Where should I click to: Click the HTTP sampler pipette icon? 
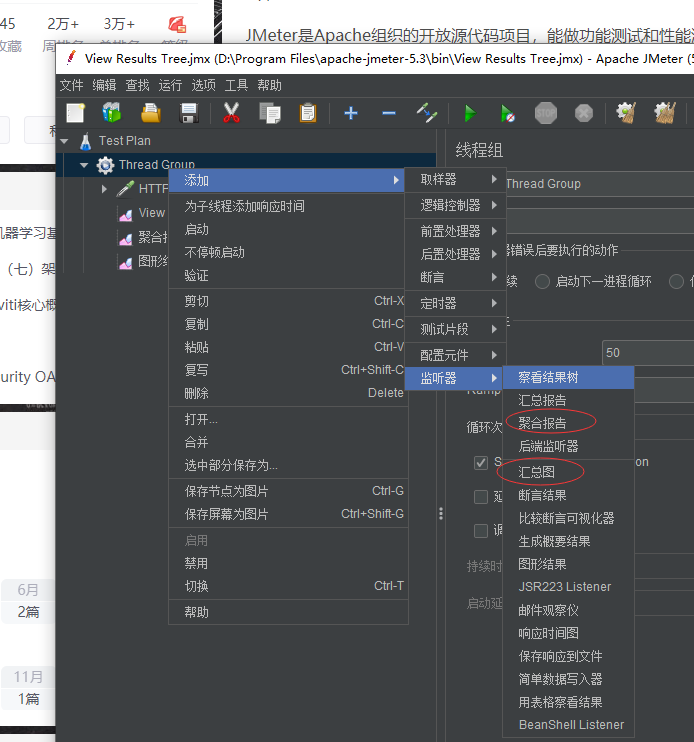(125, 189)
